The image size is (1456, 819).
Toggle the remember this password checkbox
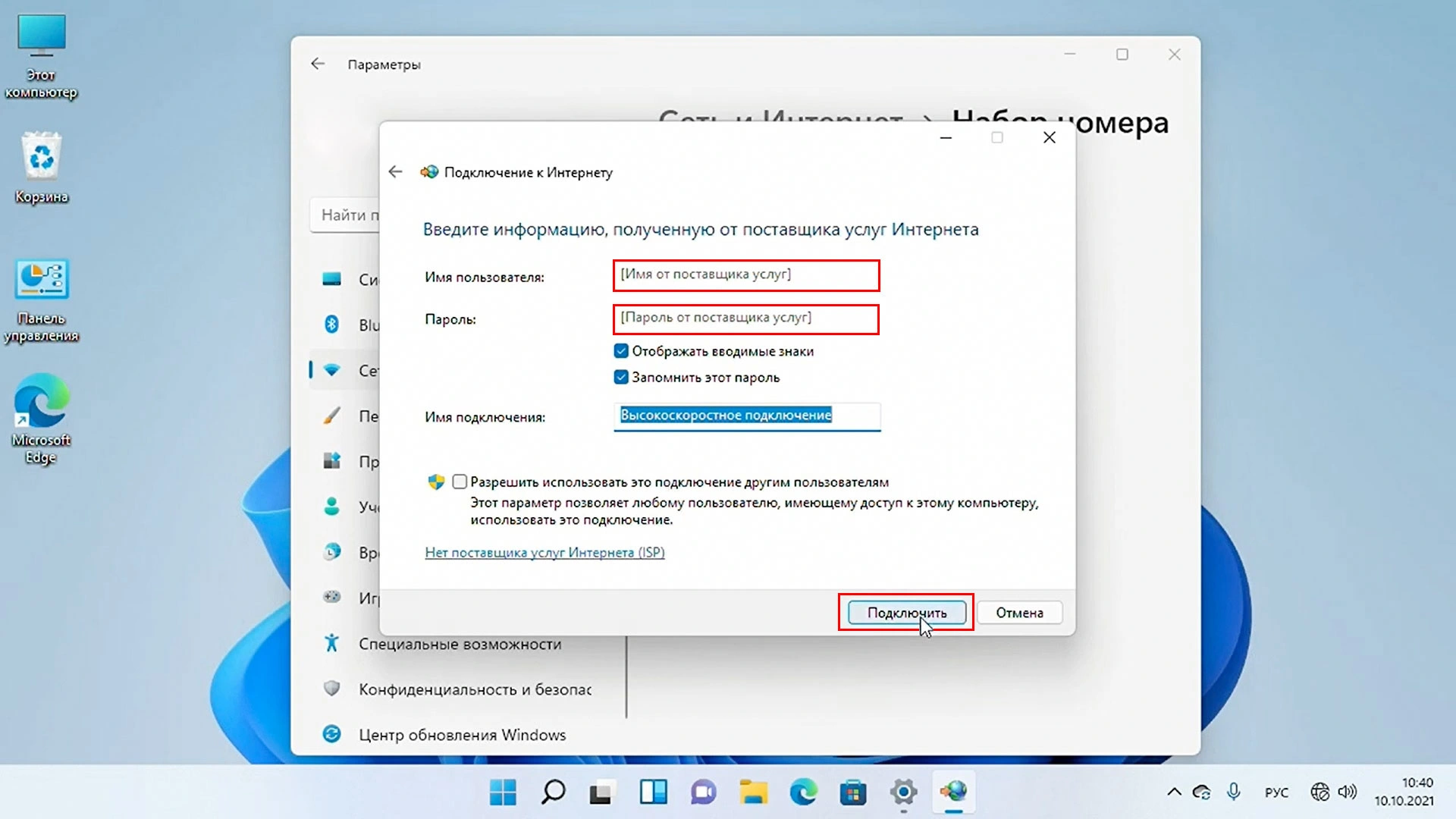(621, 377)
